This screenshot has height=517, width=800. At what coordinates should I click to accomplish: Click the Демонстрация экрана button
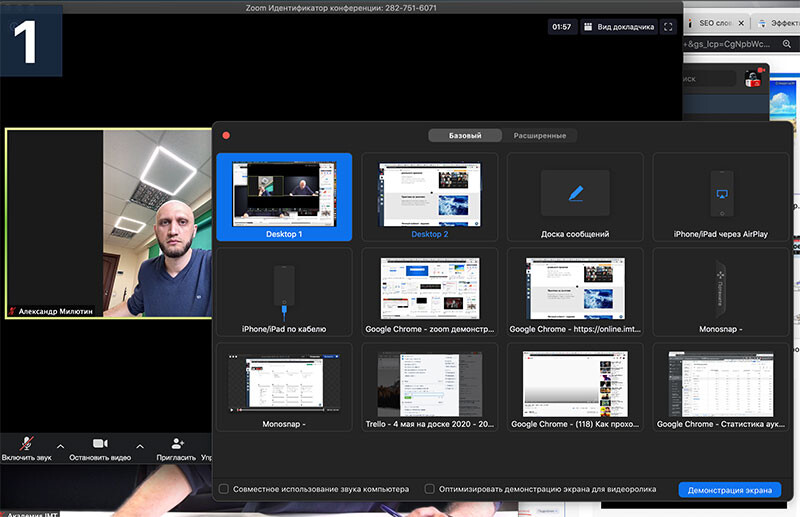click(x=730, y=490)
